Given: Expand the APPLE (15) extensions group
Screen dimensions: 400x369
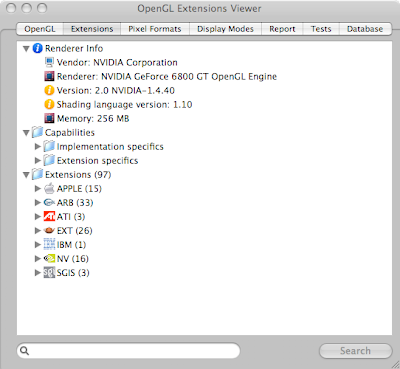Looking at the screenshot, I should [x=38, y=188].
